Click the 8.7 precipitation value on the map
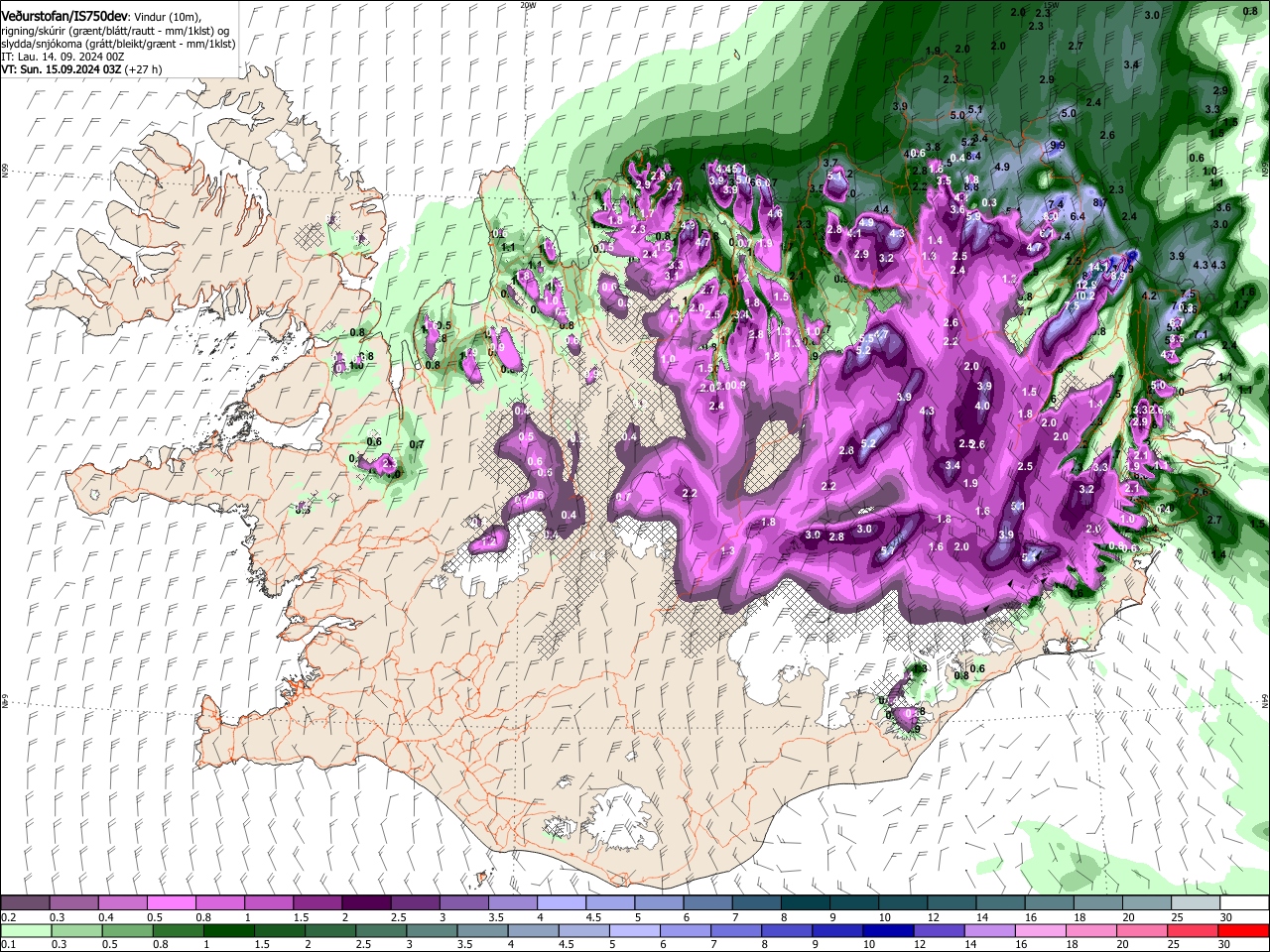This screenshot has width=1270, height=952. 1099,202
